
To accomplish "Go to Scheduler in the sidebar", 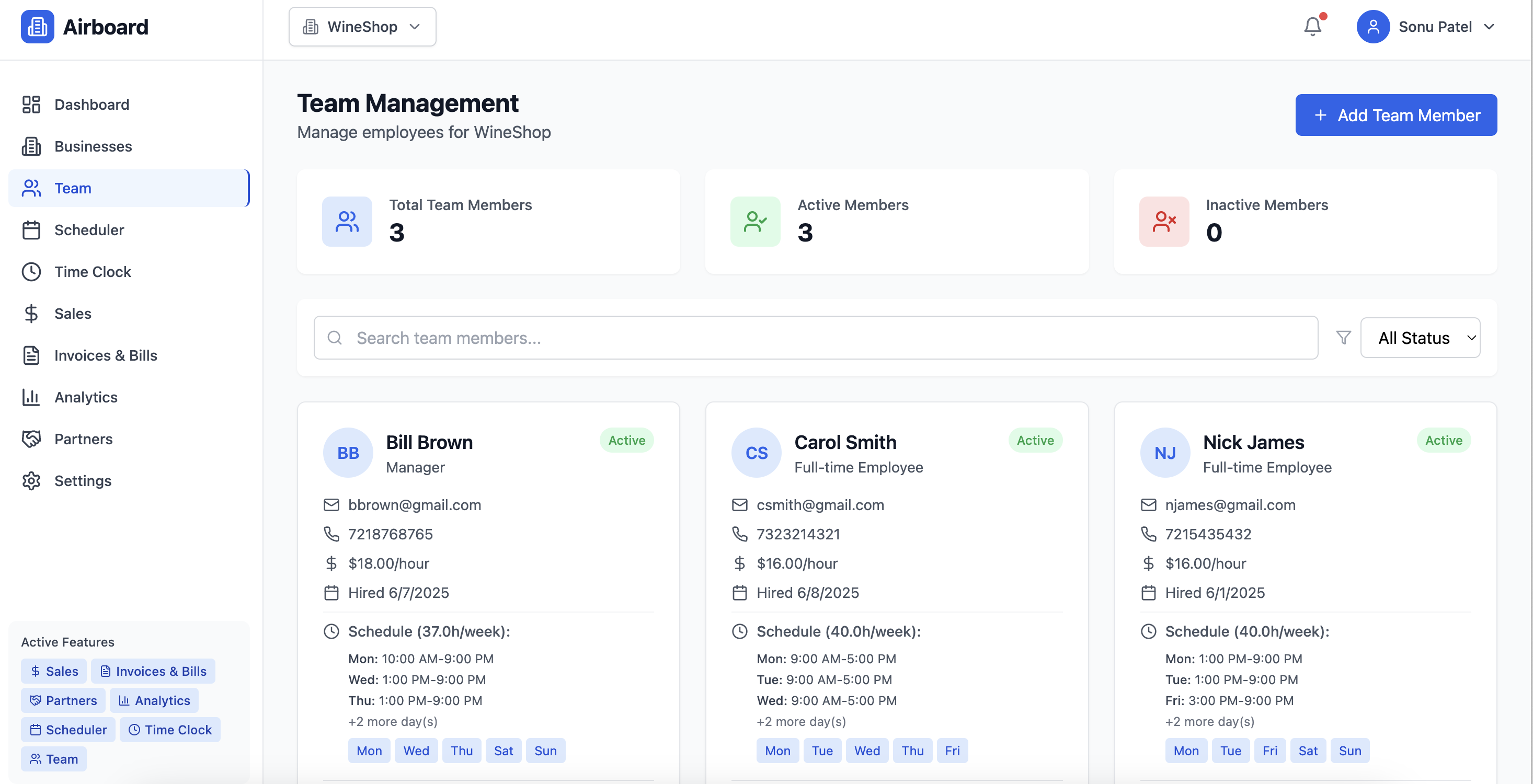I will tap(89, 230).
